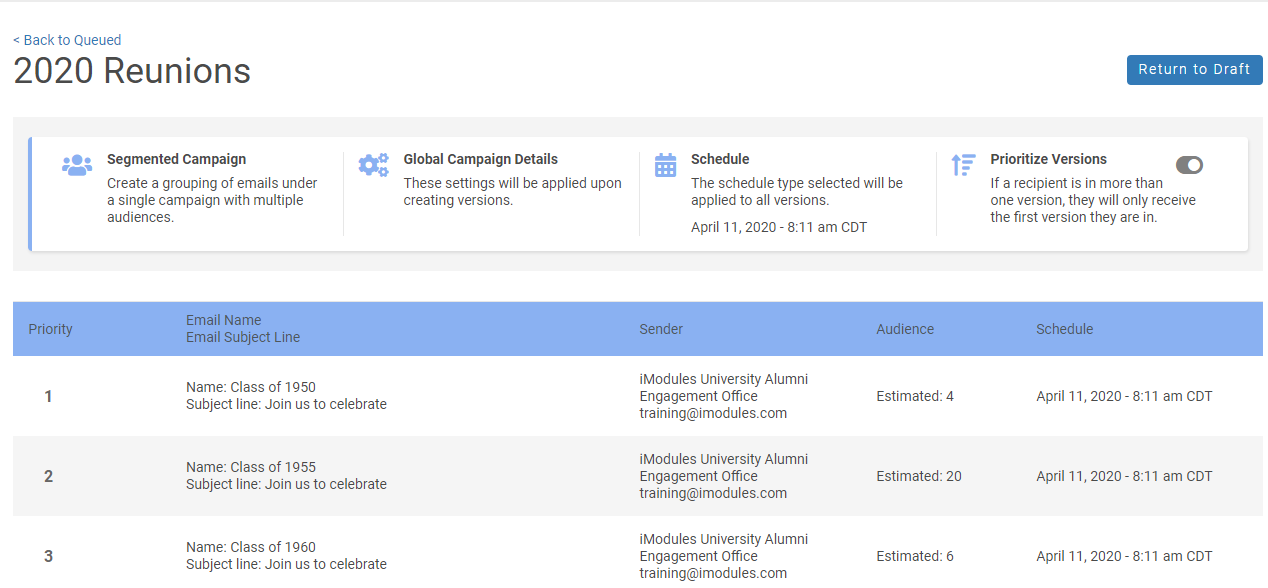This screenshot has height=588, width=1268.
Task: Select the Class of 1960 email name
Action: click(x=250, y=547)
